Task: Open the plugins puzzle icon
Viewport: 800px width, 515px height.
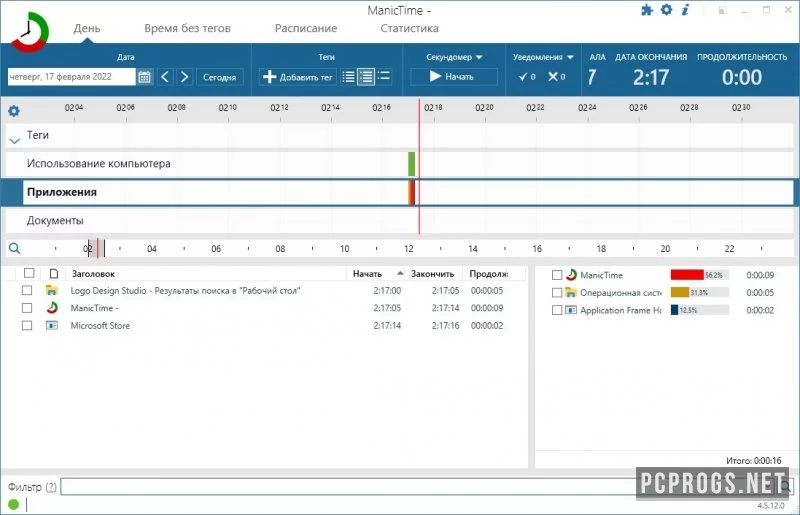Action: point(647,10)
